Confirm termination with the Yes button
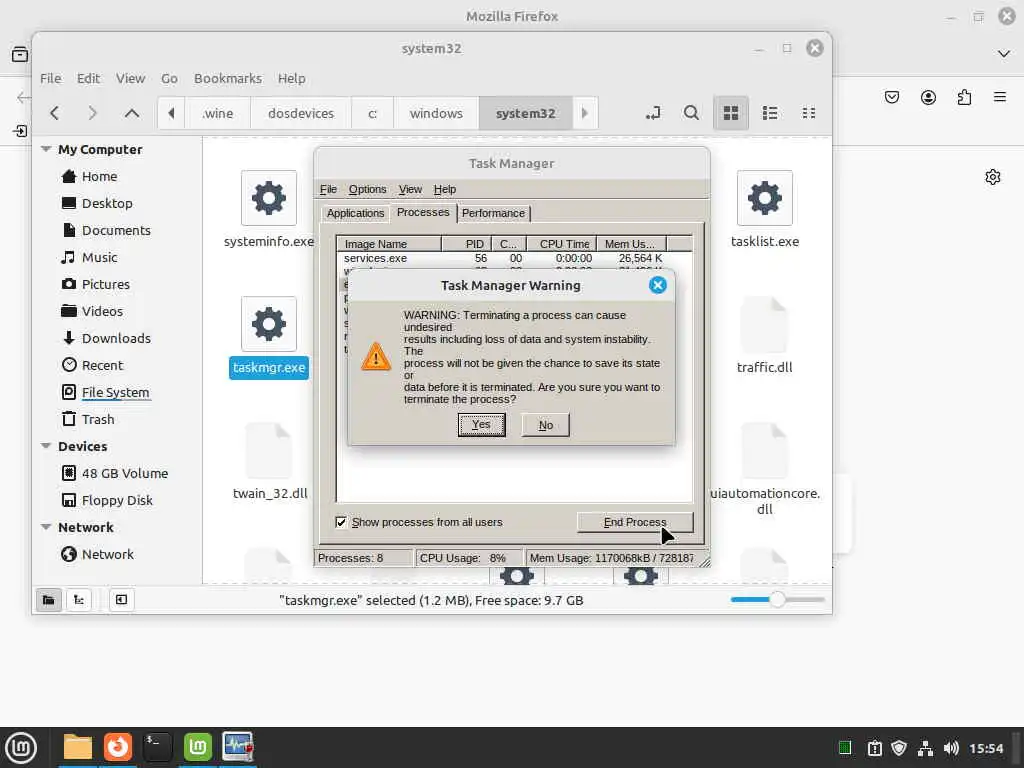Screen dimensions: 1024x768 coord(481,425)
